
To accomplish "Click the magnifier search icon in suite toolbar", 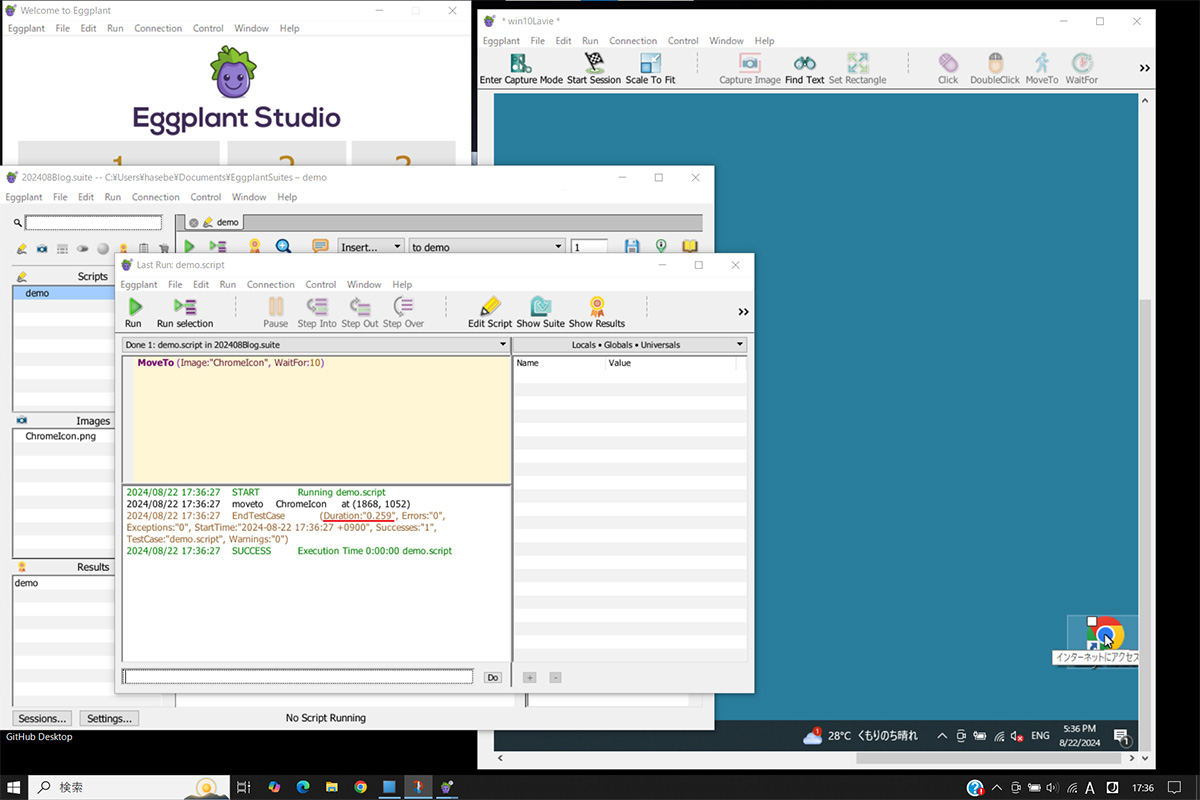I will [x=283, y=246].
